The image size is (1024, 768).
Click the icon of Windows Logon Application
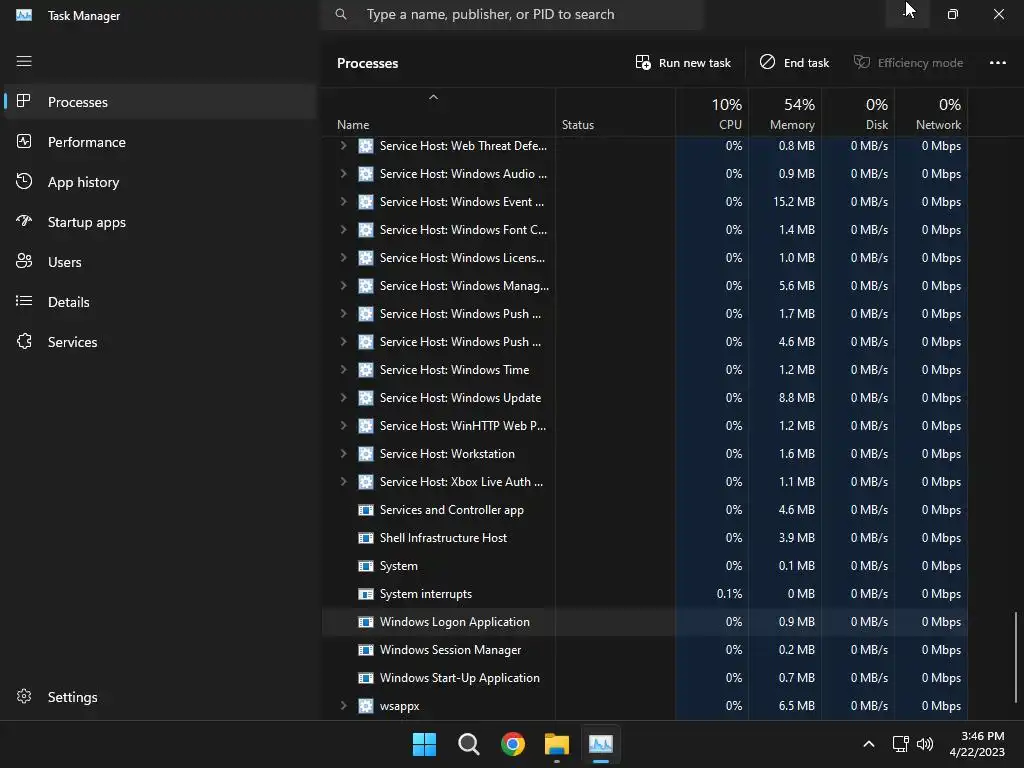click(x=366, y=622)
